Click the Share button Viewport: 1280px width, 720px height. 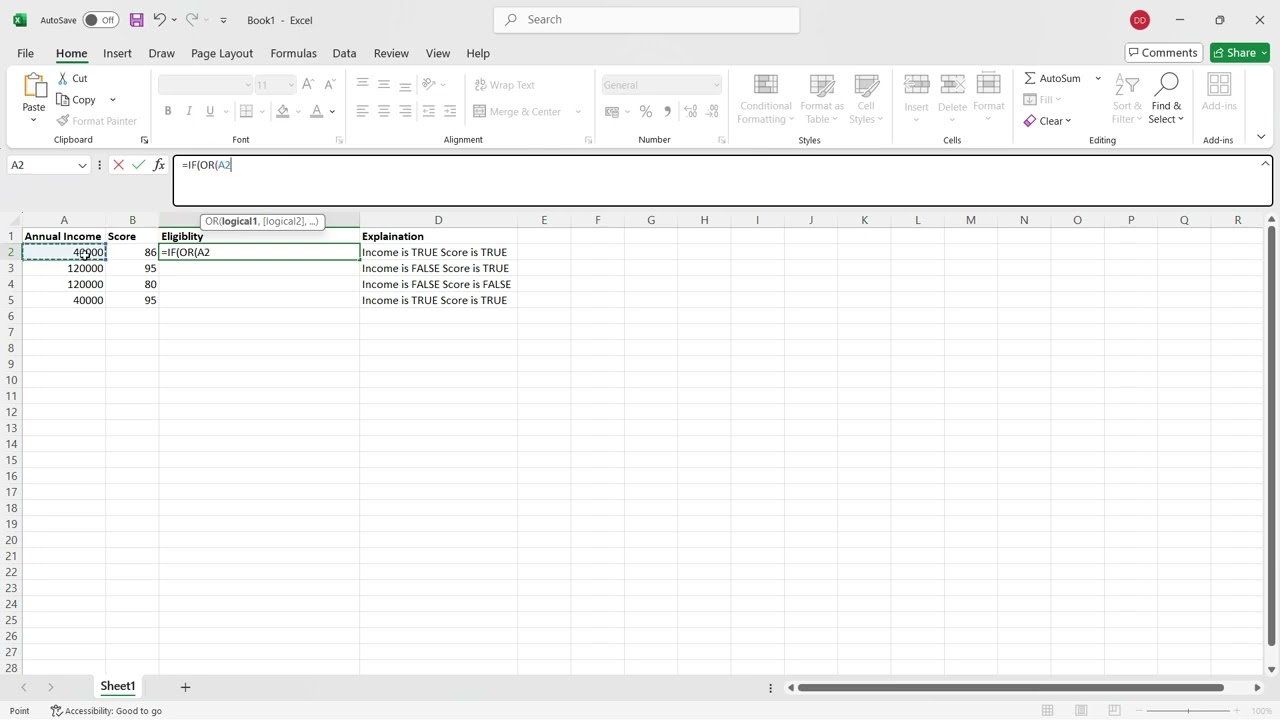(1239, 53)
